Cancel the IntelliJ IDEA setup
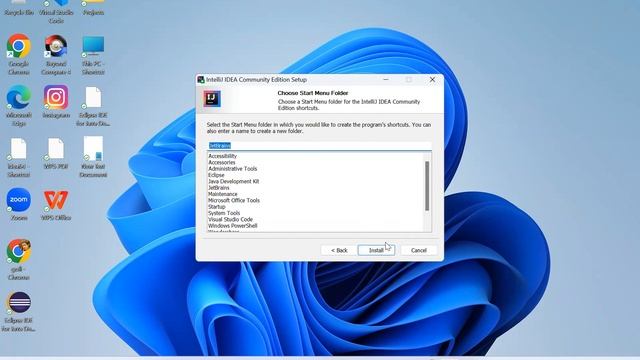This screenshot has height=360, width=640. pos(418,250)
